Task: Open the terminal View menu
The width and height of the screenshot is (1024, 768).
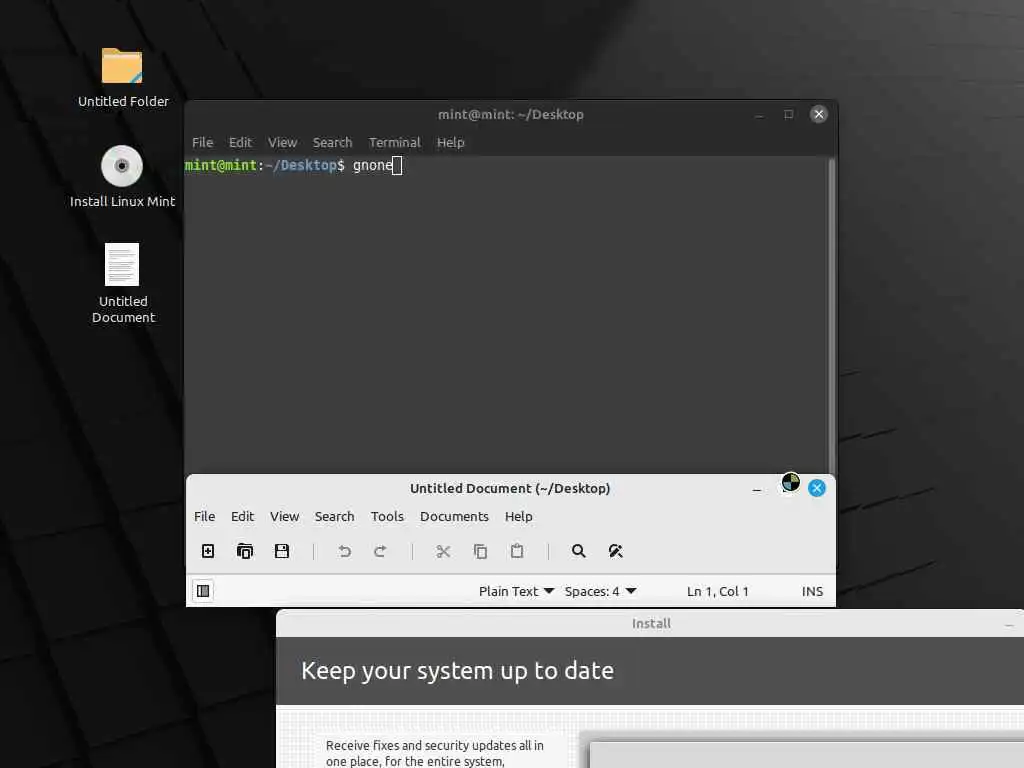Action: (282, 142)
